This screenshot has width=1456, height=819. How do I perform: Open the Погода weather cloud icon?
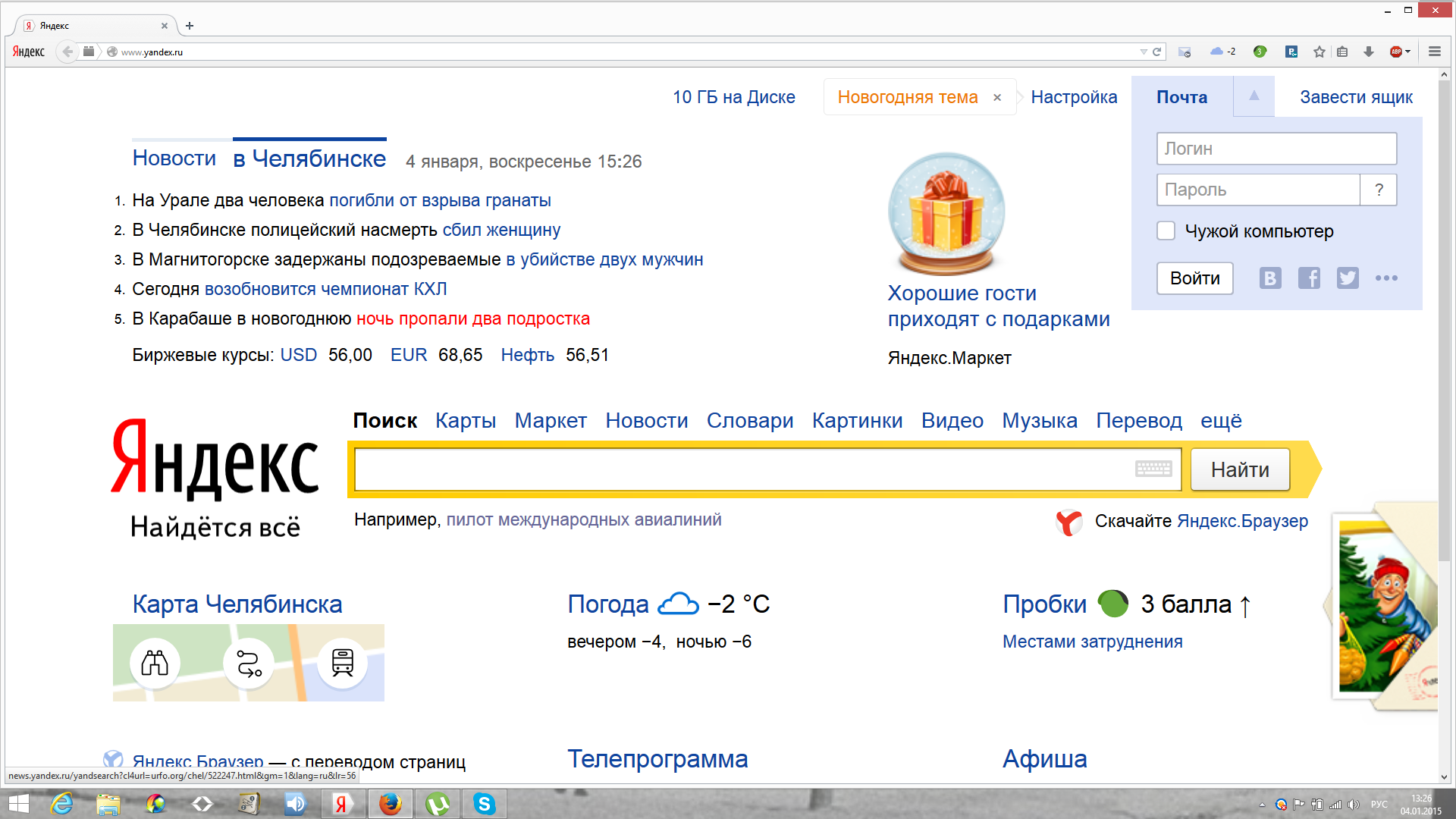click(678, 604)
